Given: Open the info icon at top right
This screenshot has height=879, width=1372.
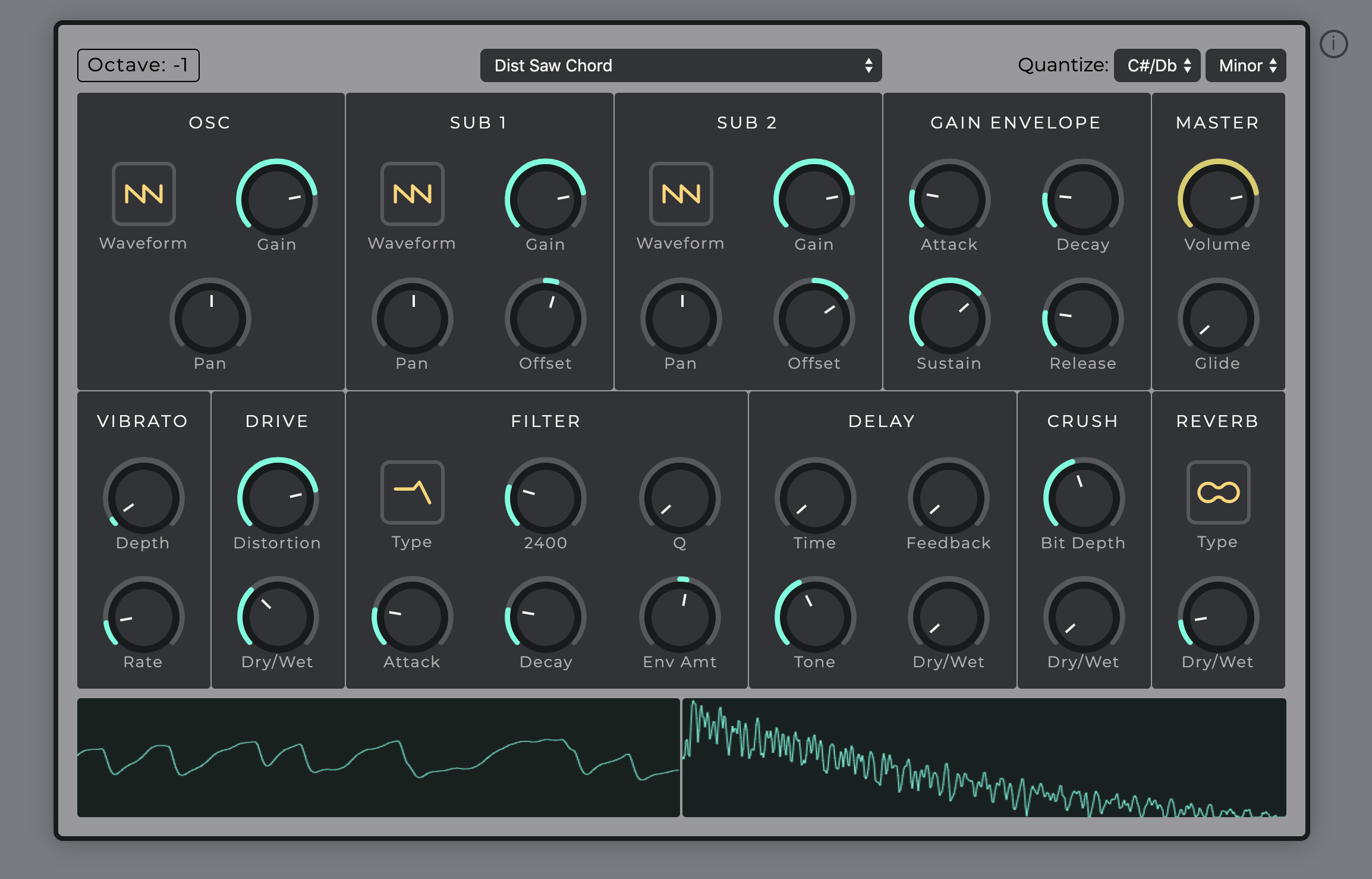Looking at the screenshot, I should [x=1333, y=44].
